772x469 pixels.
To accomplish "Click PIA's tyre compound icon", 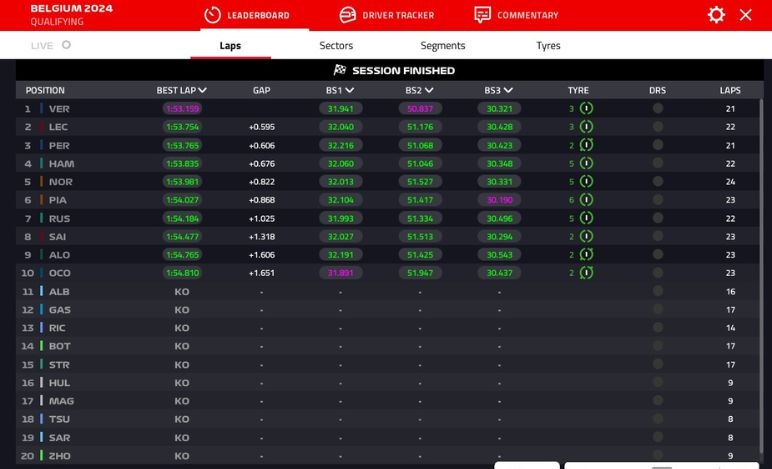I will 586,200.
